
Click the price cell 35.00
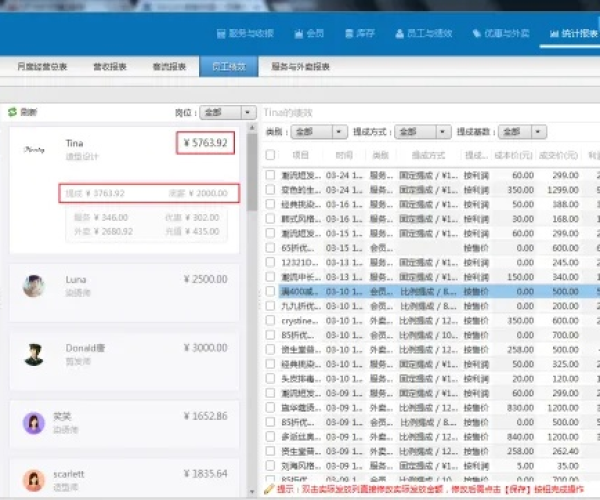point(567,466)
